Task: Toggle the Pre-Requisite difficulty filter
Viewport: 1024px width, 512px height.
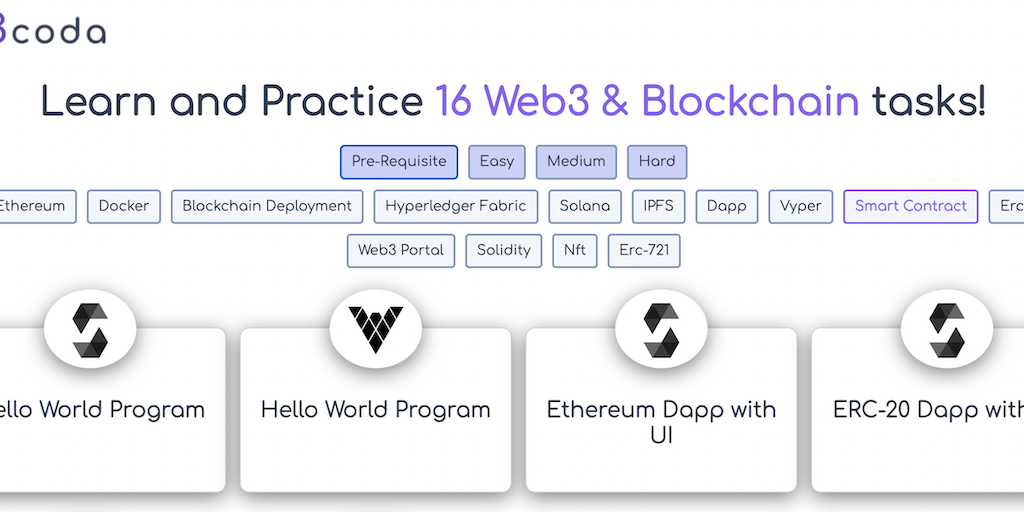Action: [x=399, y=162]
